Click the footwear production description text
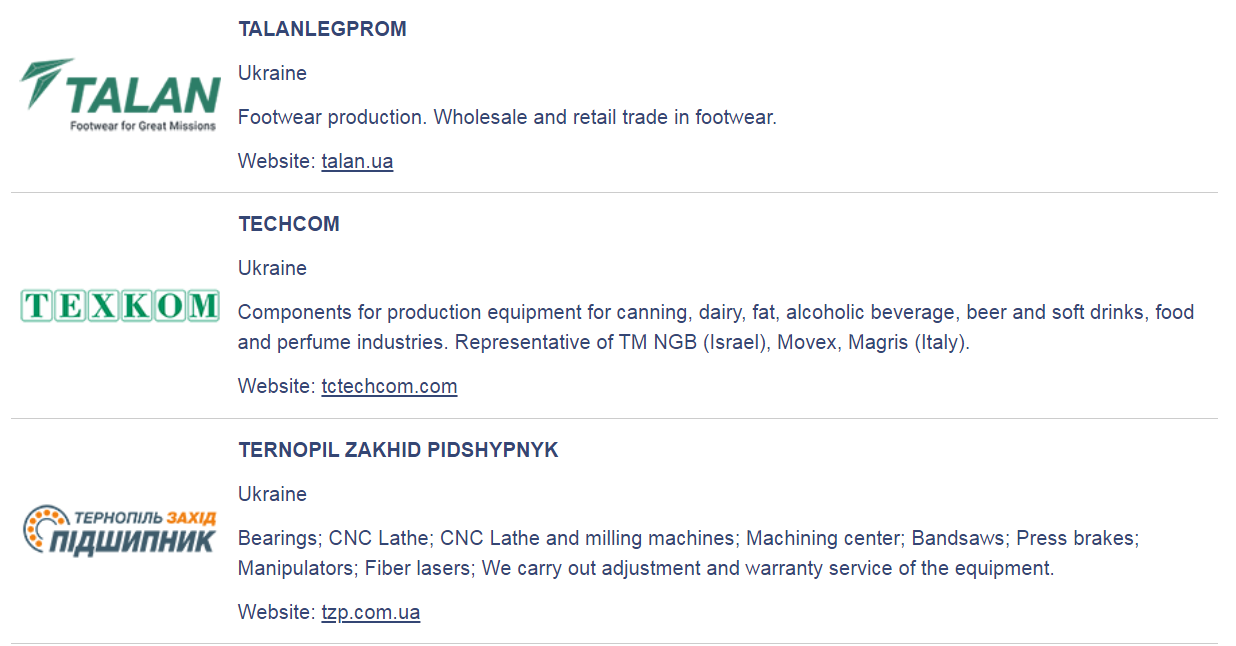Viewport: 1236px width, 646px height. [x=507, y=117]
